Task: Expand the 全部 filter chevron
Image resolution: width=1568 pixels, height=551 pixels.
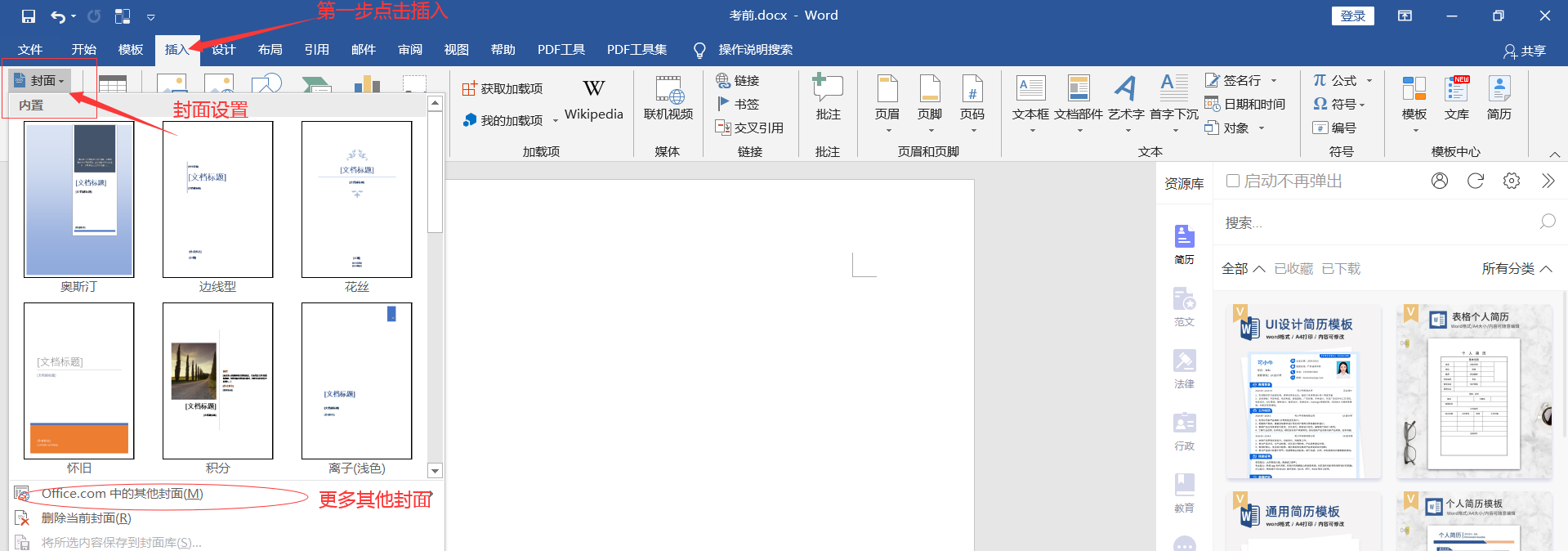Action: 1259,268
